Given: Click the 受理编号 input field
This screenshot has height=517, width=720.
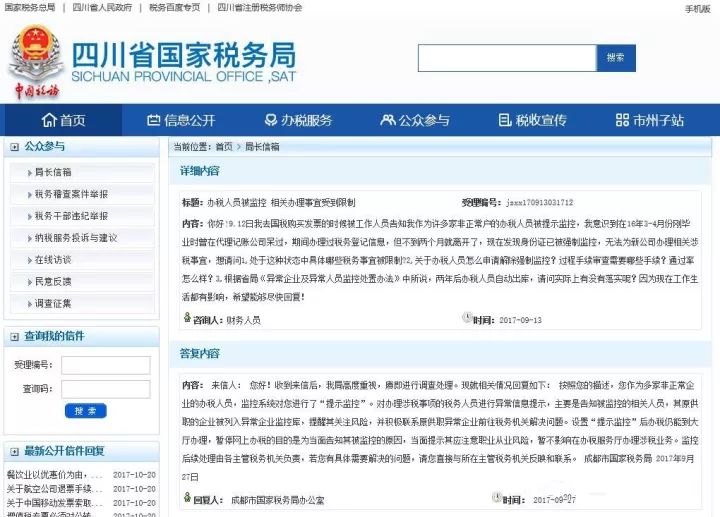Looking at the screenshot, I should [106, 365].
